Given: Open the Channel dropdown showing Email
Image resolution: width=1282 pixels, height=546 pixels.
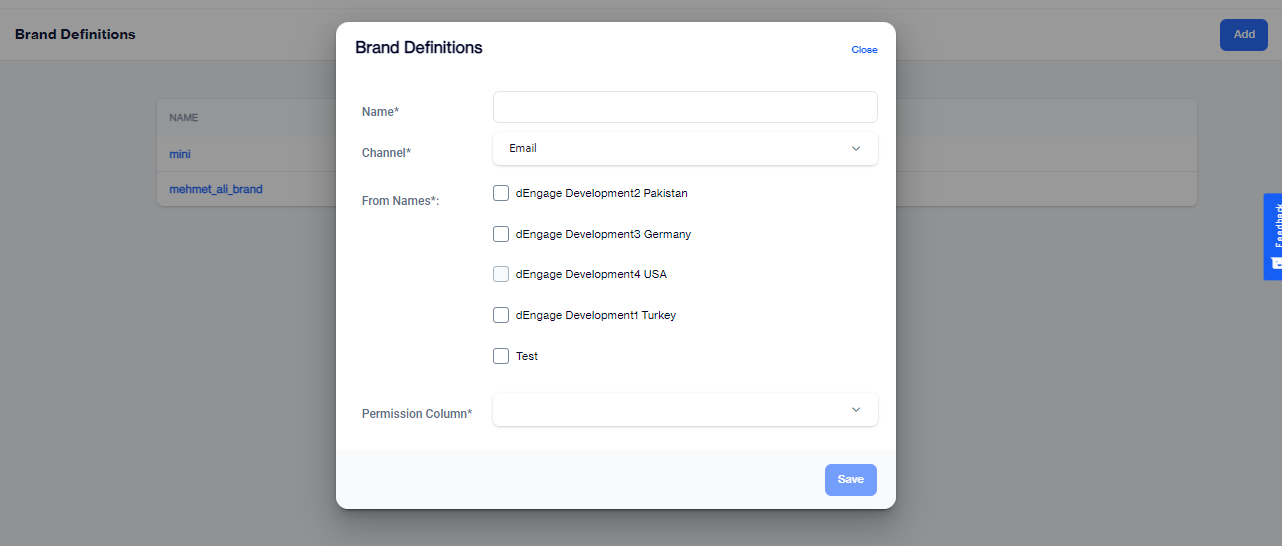Looking at the screenshot, I should [685, 148].
